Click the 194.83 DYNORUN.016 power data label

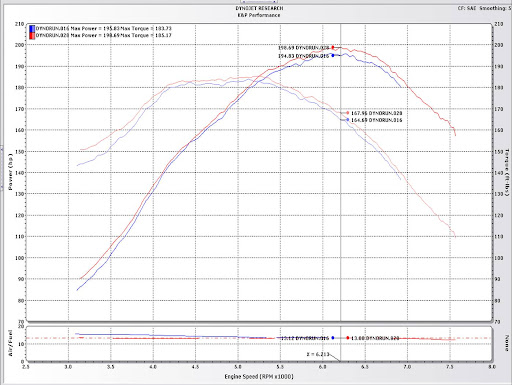click(x=303, y=56)
